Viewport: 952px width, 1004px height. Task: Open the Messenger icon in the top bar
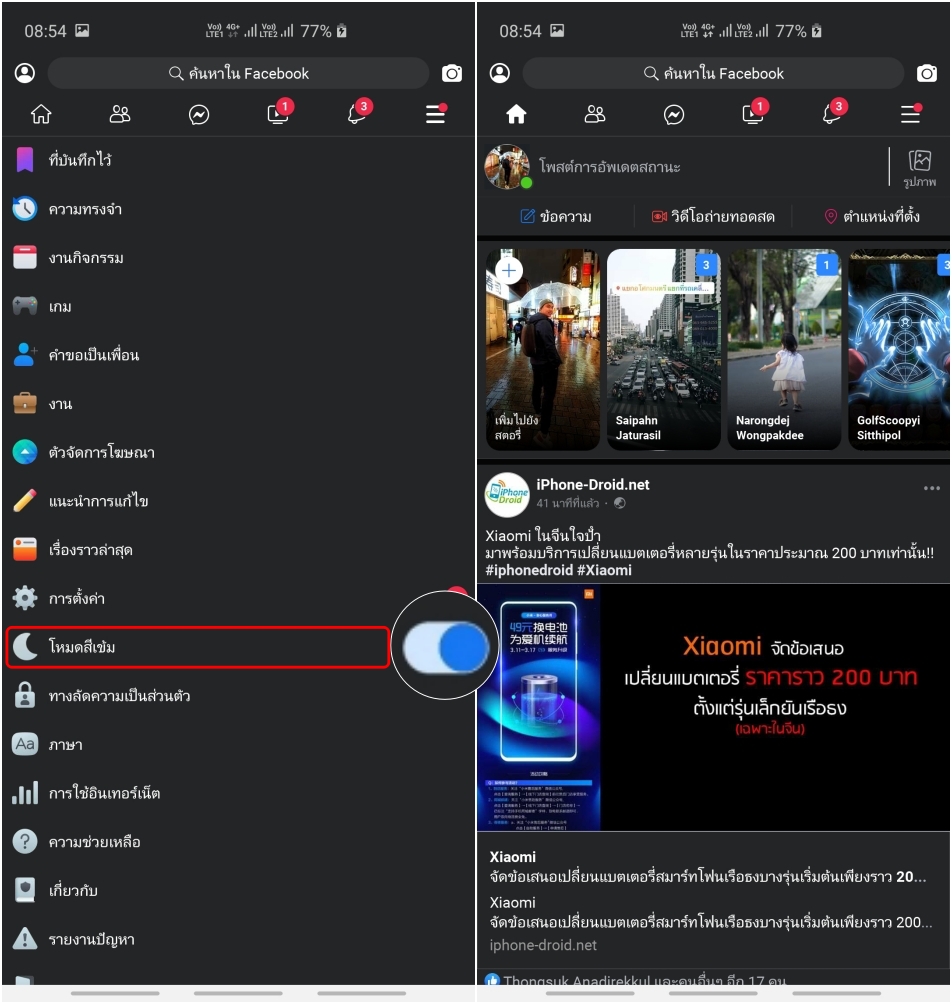point(199,114)
